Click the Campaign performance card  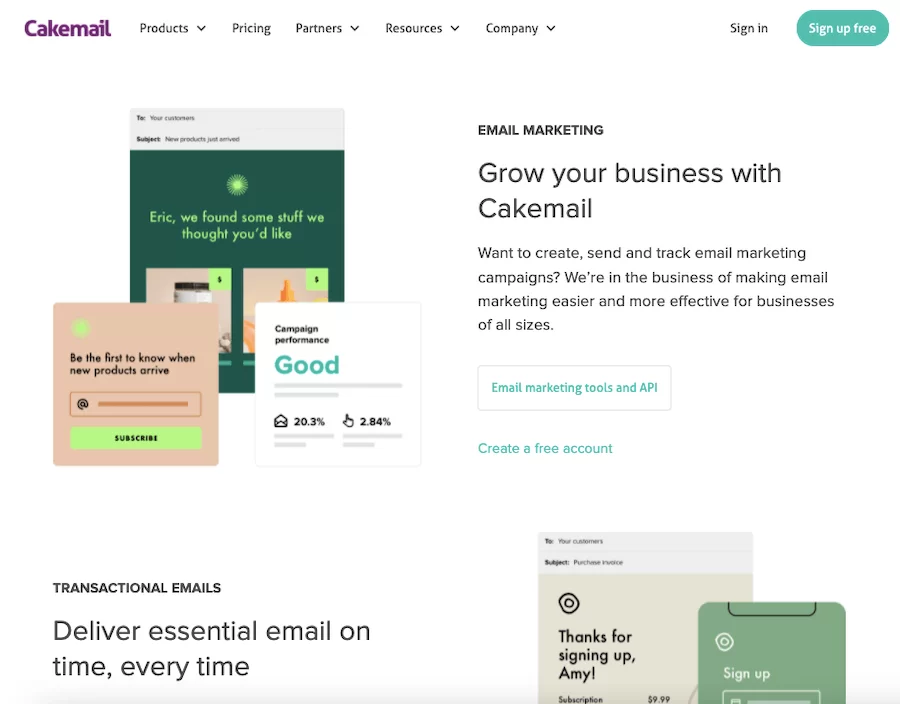(x=338, y=384)
